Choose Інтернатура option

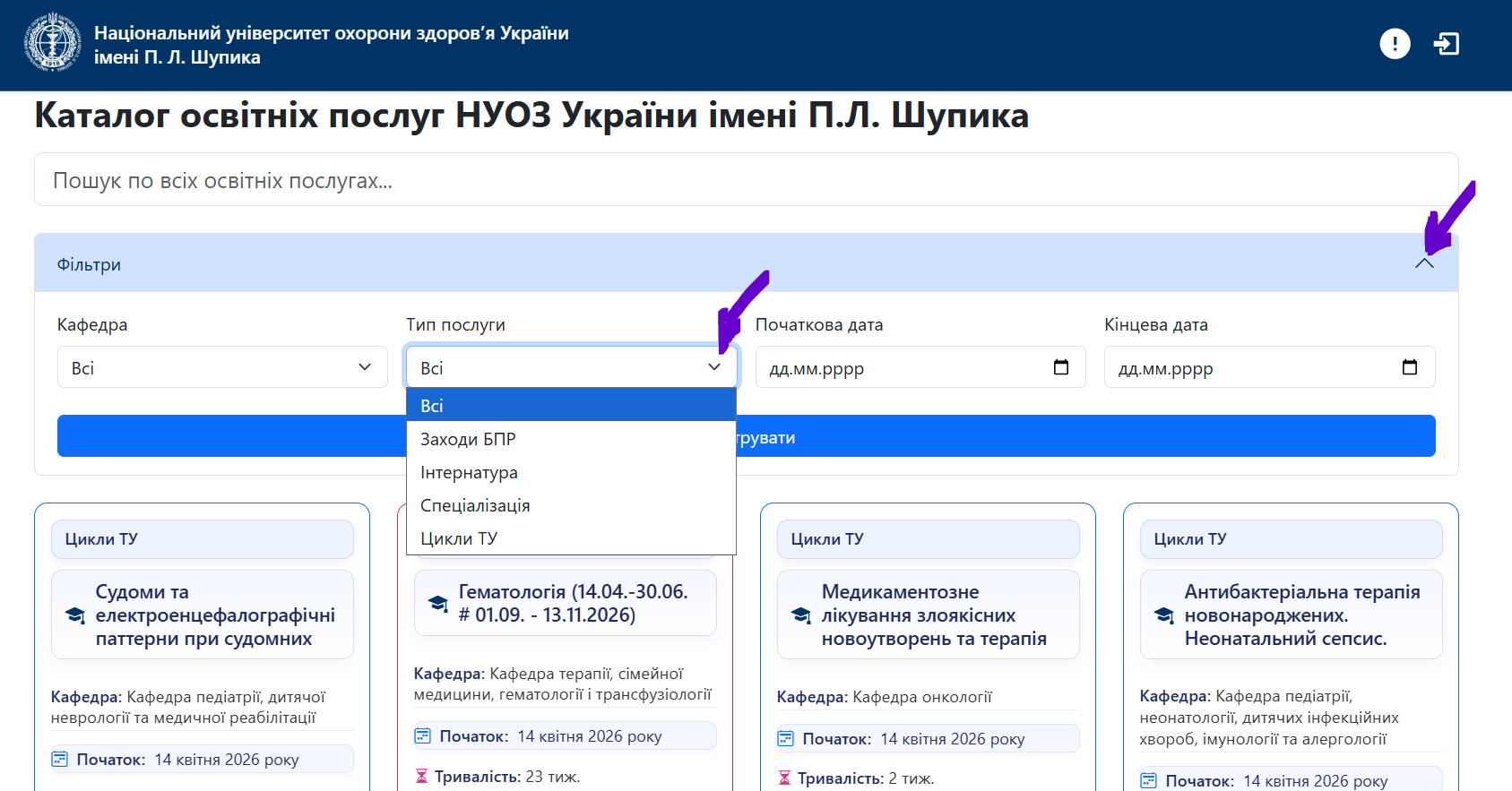(469, 472)
